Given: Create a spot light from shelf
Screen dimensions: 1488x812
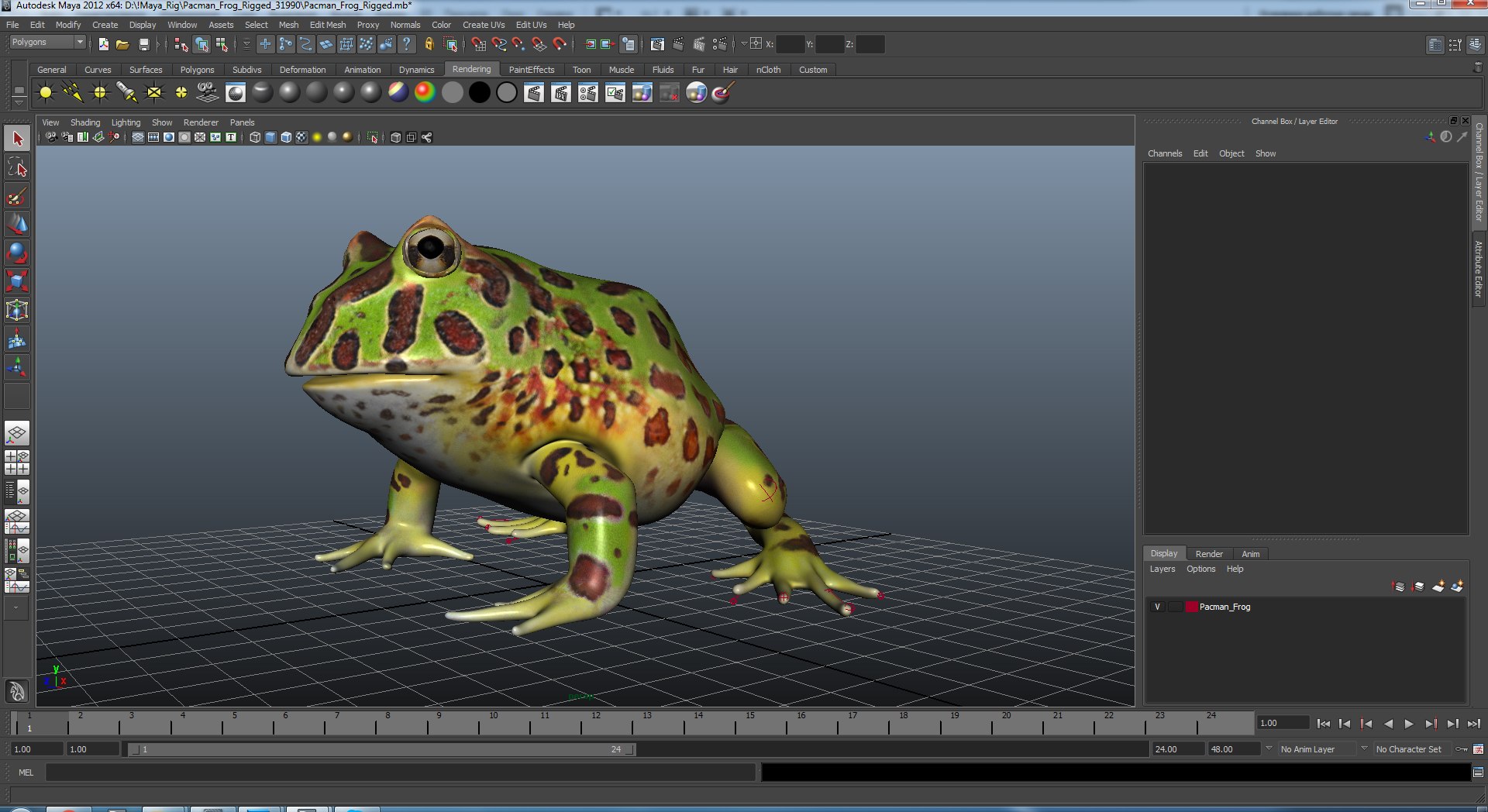Looking at the screenshot, I should coord(127,93).
